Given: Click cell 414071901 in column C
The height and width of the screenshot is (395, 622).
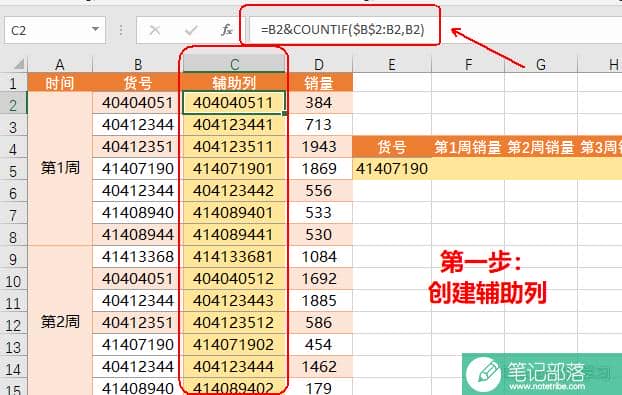Looking at the screenshot, I should (x=234, y=169).
